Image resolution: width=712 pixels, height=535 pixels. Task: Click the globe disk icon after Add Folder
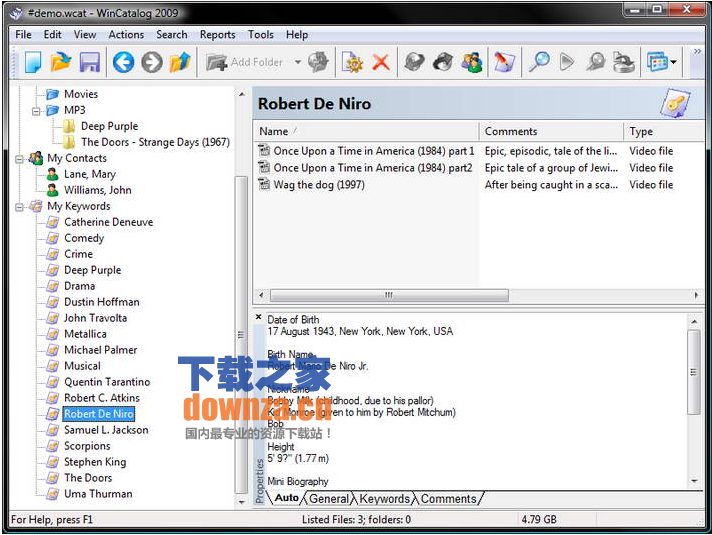click(x=318, y=62)
